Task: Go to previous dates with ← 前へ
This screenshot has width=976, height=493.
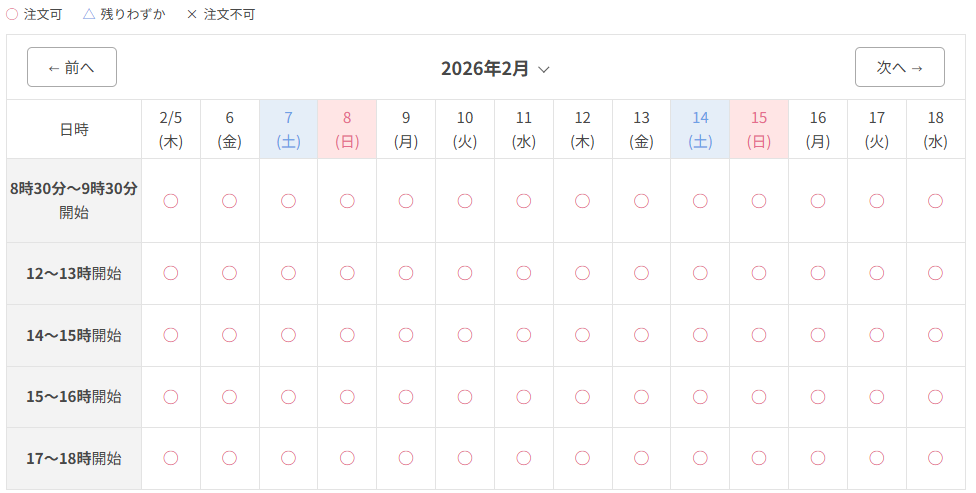Action: click(72, 67)
